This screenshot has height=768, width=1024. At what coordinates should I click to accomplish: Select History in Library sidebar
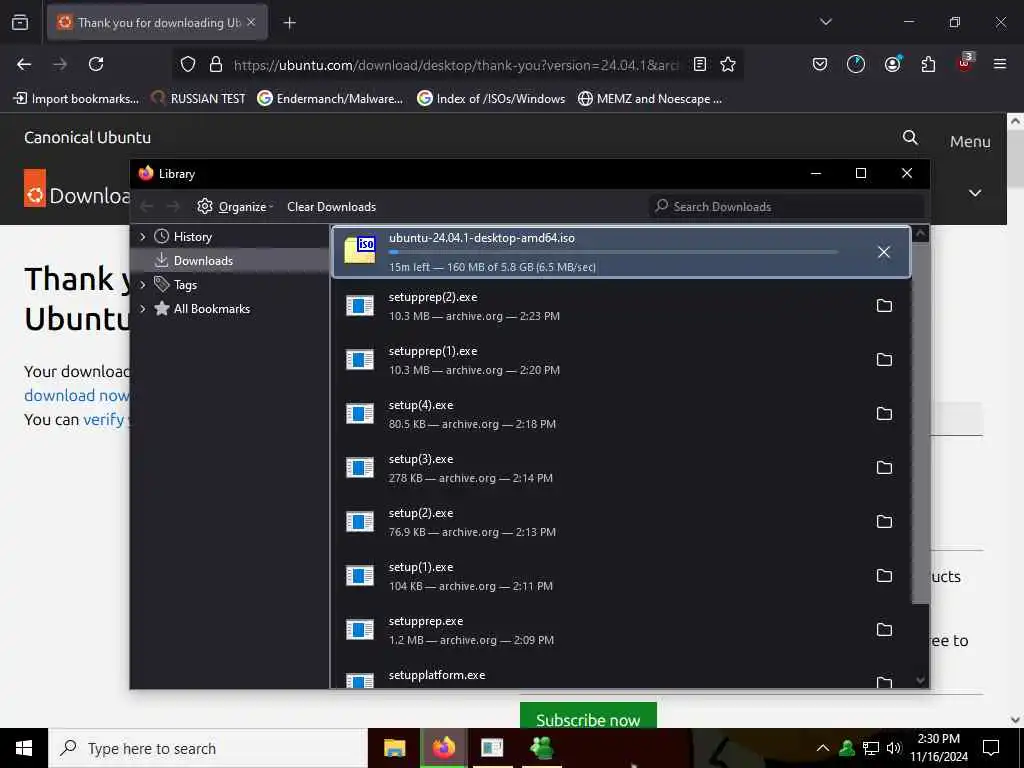[193, 236]
